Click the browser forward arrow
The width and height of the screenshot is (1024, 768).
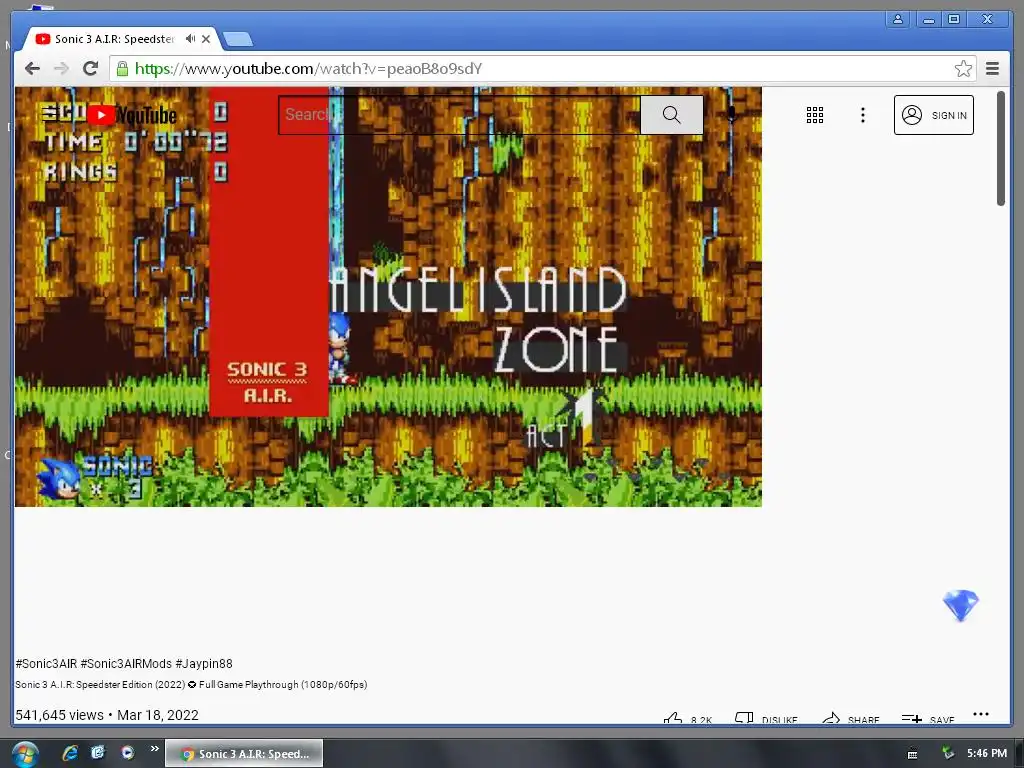61,69
